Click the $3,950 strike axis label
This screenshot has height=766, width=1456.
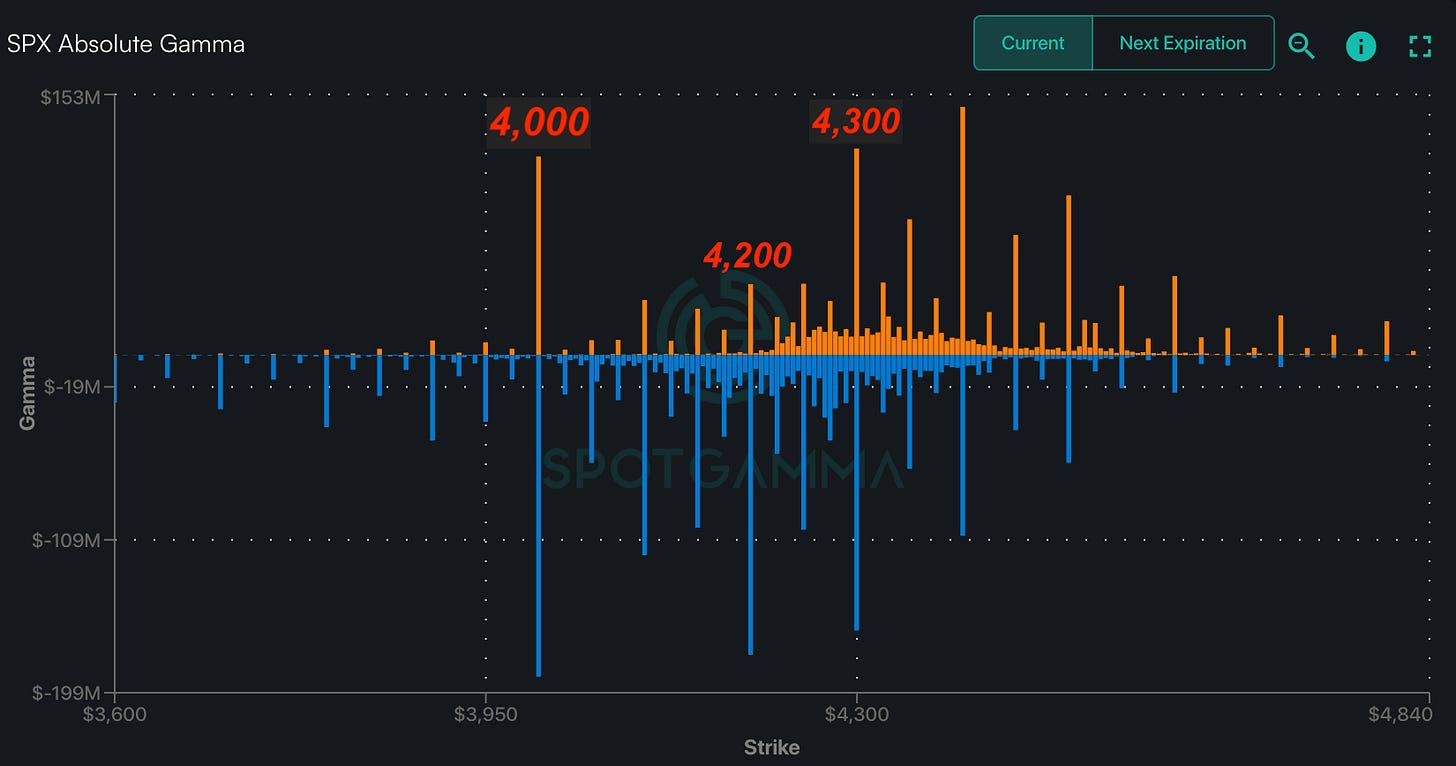pos(486,715)
